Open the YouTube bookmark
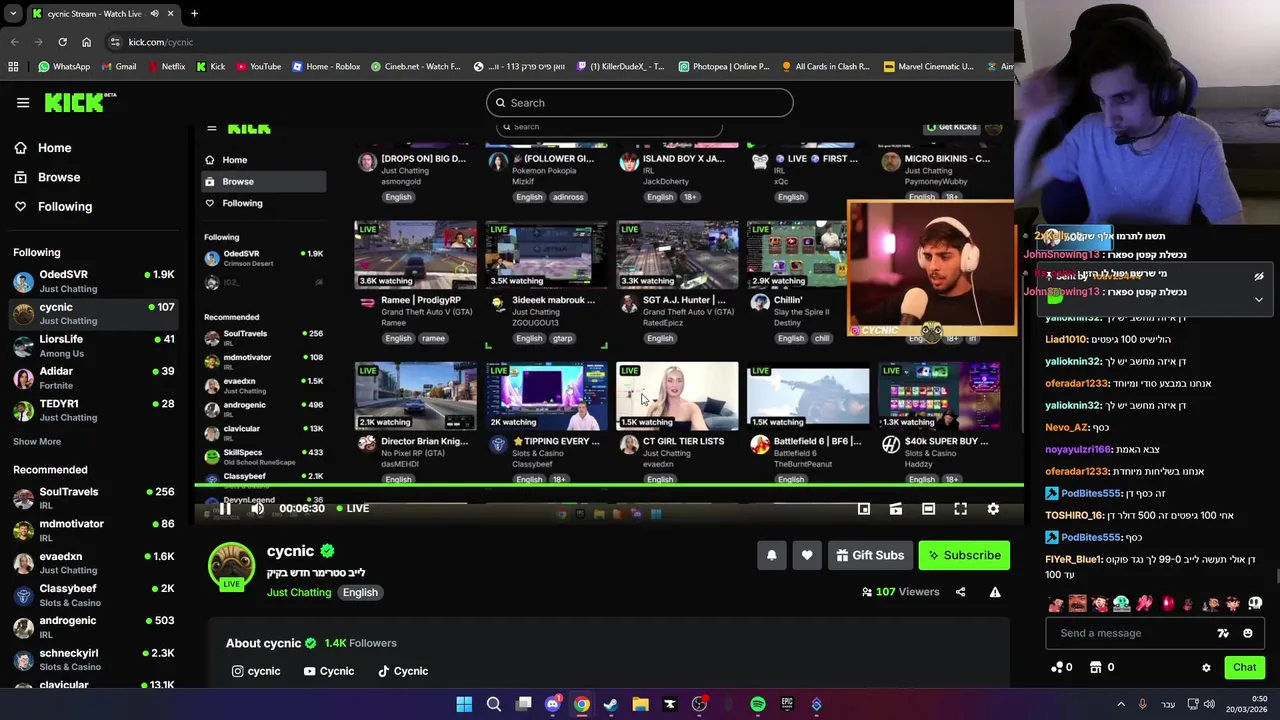Viewport: 1280px width, 720px height. (x=259, y=67)
